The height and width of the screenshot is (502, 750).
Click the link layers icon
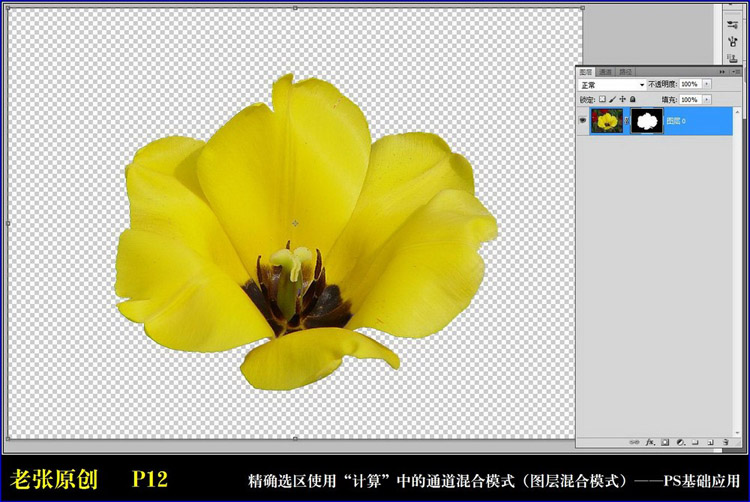(635, 441)
